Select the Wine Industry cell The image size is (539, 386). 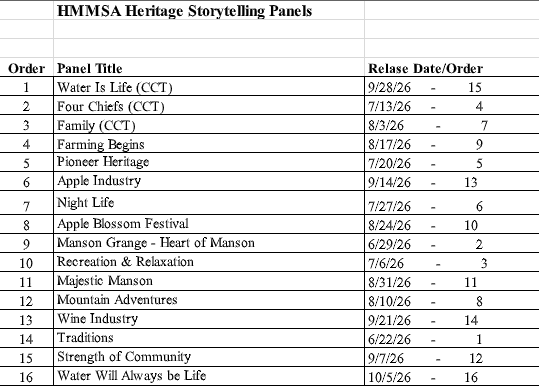209,319
